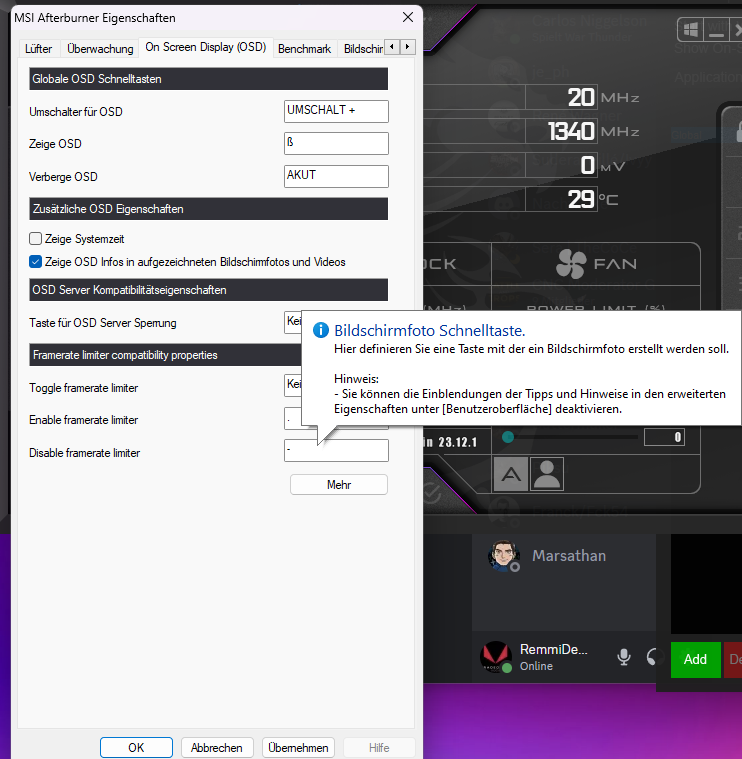Click the Toggle framerate limiter hotkey field
This screenshot has width=742, height=759.
click(x=292, y=386)
